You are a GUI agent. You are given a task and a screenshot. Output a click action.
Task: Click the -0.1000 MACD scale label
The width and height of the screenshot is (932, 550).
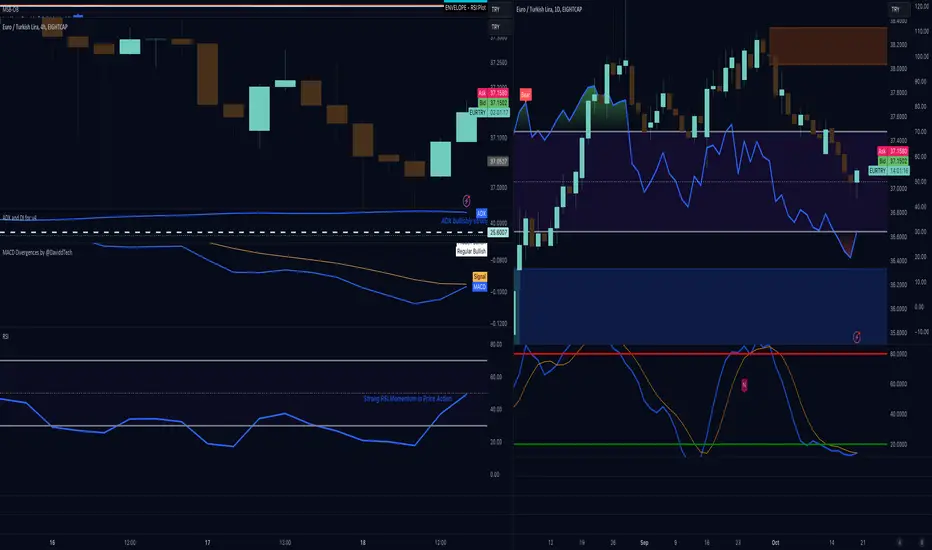click(499, 292)
